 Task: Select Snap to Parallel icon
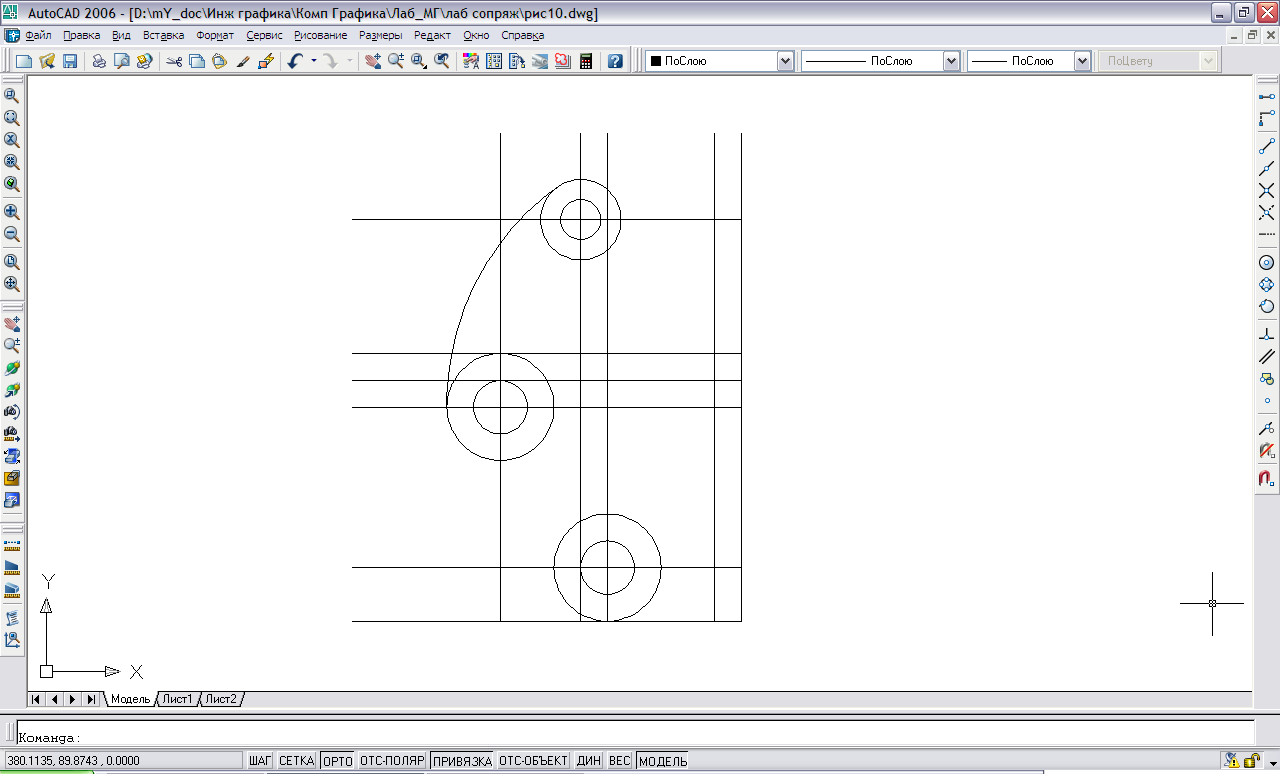1266,356
